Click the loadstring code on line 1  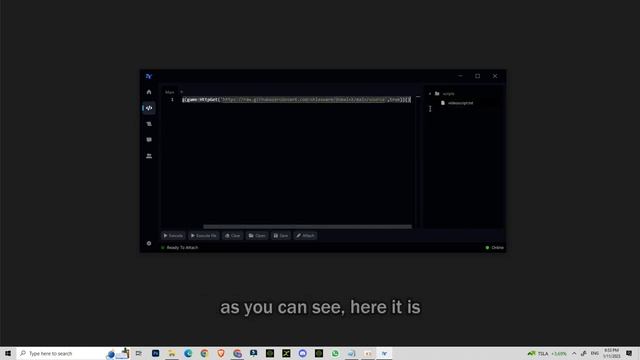(x=296, y=100)
